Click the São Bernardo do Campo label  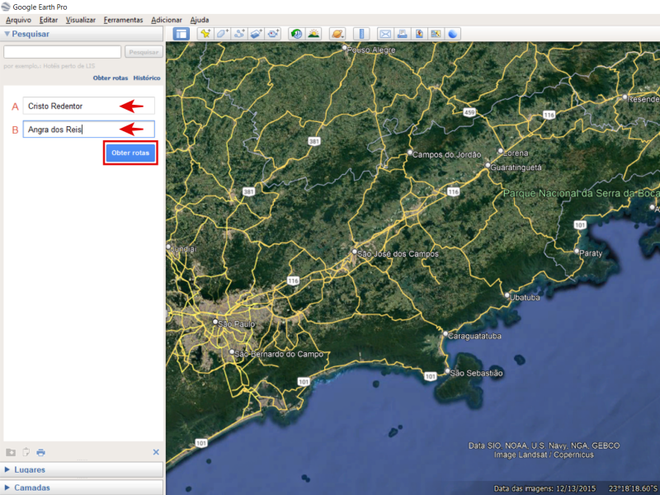click(279, 354)
